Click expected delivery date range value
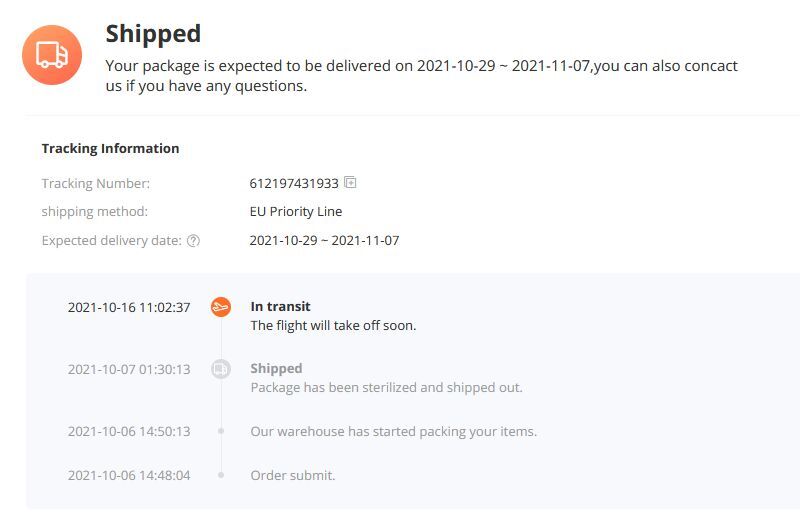Viewport: 800px width, 518px height. click(324, 240)
